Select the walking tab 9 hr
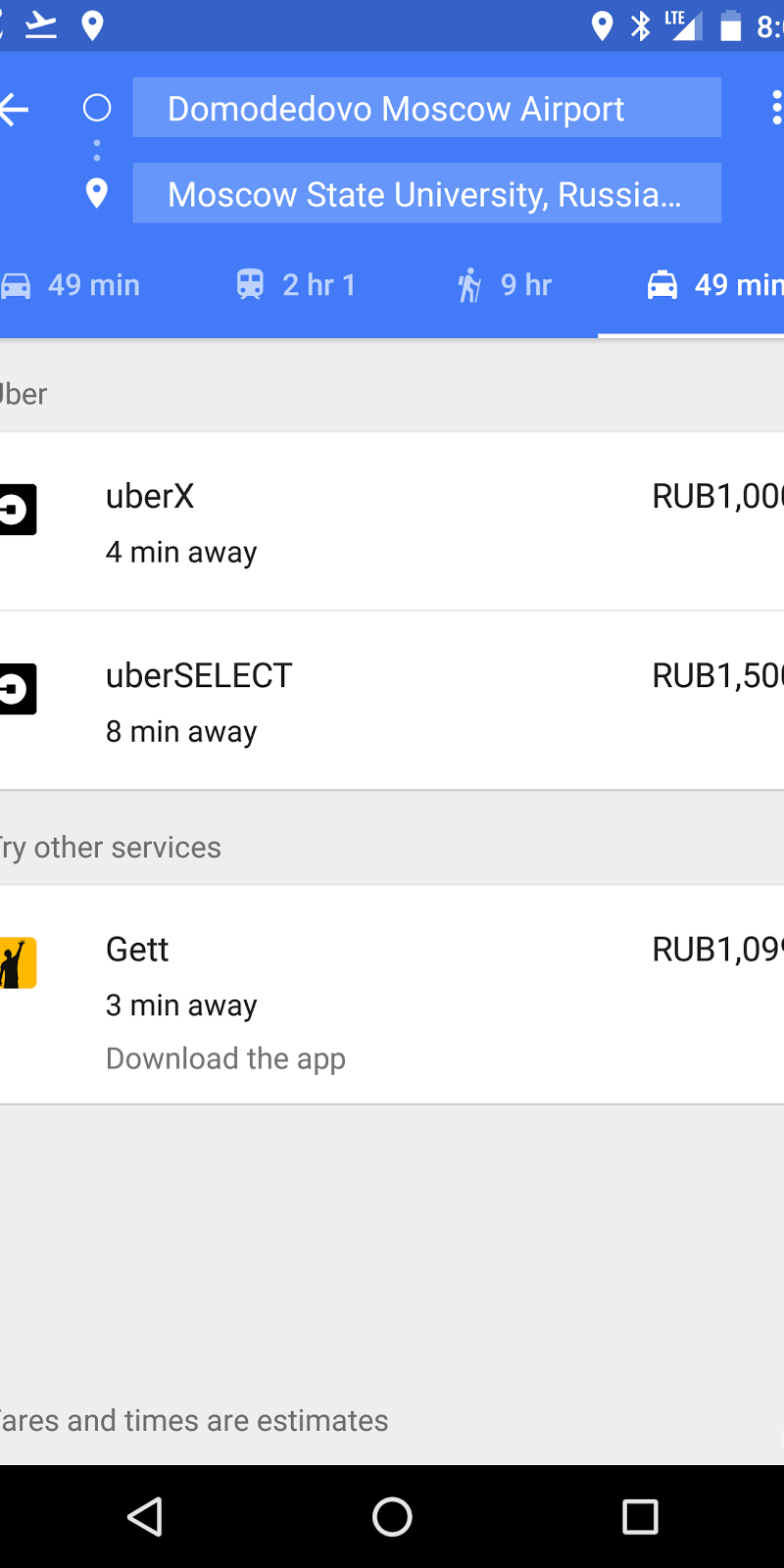This screenshot has height=1568, width=784. coord(506,285)
